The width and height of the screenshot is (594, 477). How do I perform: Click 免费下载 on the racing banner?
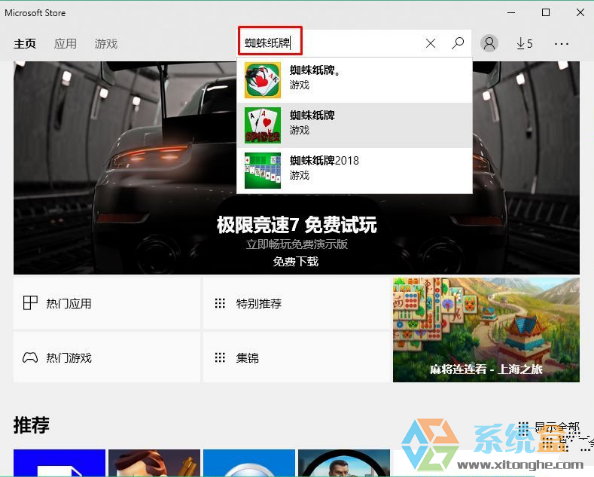tap(296, 261)
